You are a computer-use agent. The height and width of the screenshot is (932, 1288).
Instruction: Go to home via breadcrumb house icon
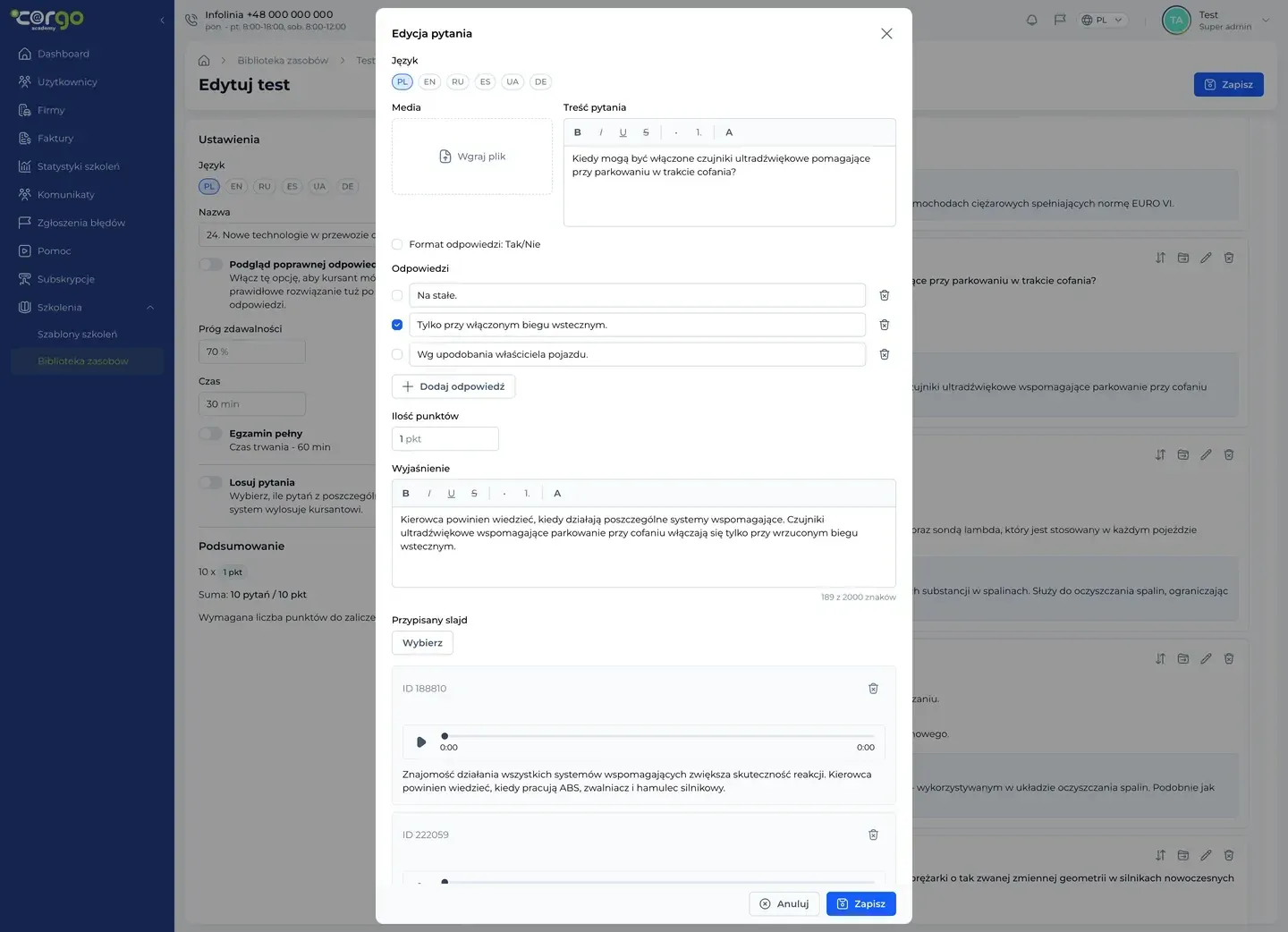point(204,61)
